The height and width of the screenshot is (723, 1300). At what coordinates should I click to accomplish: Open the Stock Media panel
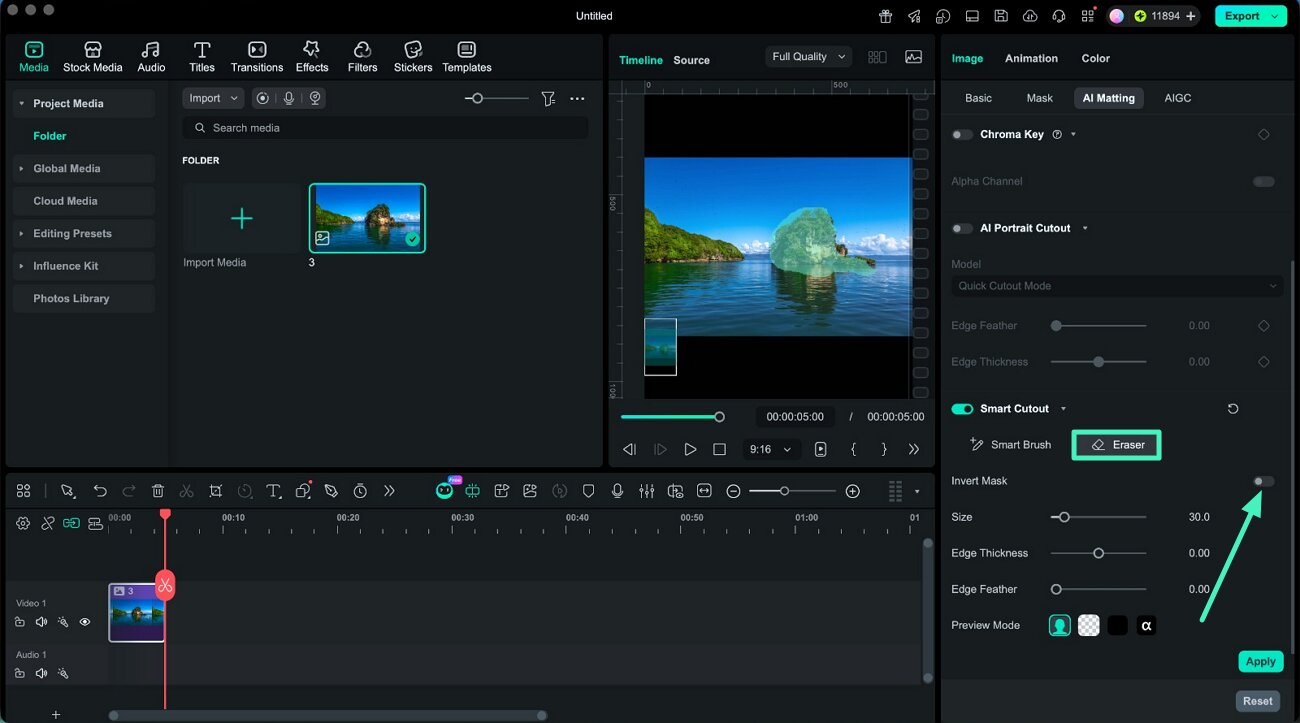92,57
